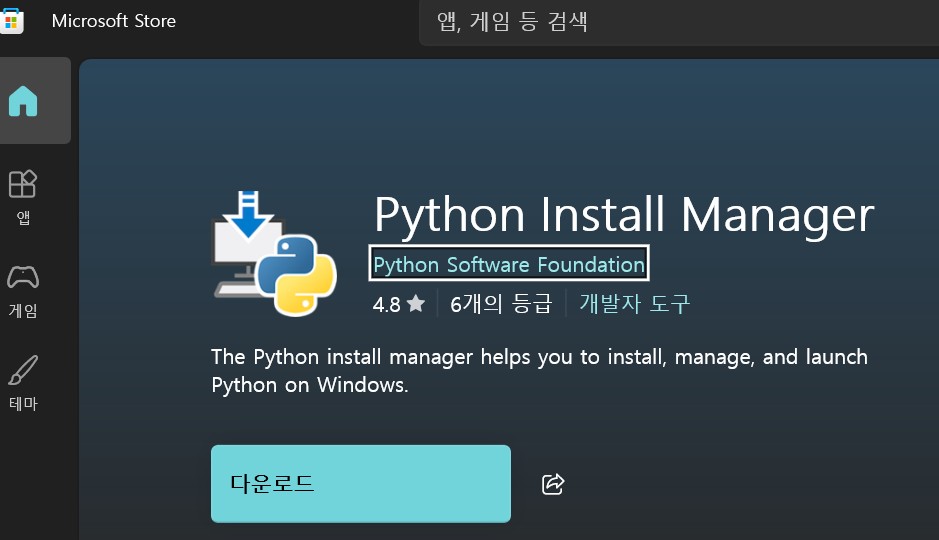This screenshot has height=540, width=939.
Task: Click the Microsoft Store logo icon
Action: [x=11, y=21]
